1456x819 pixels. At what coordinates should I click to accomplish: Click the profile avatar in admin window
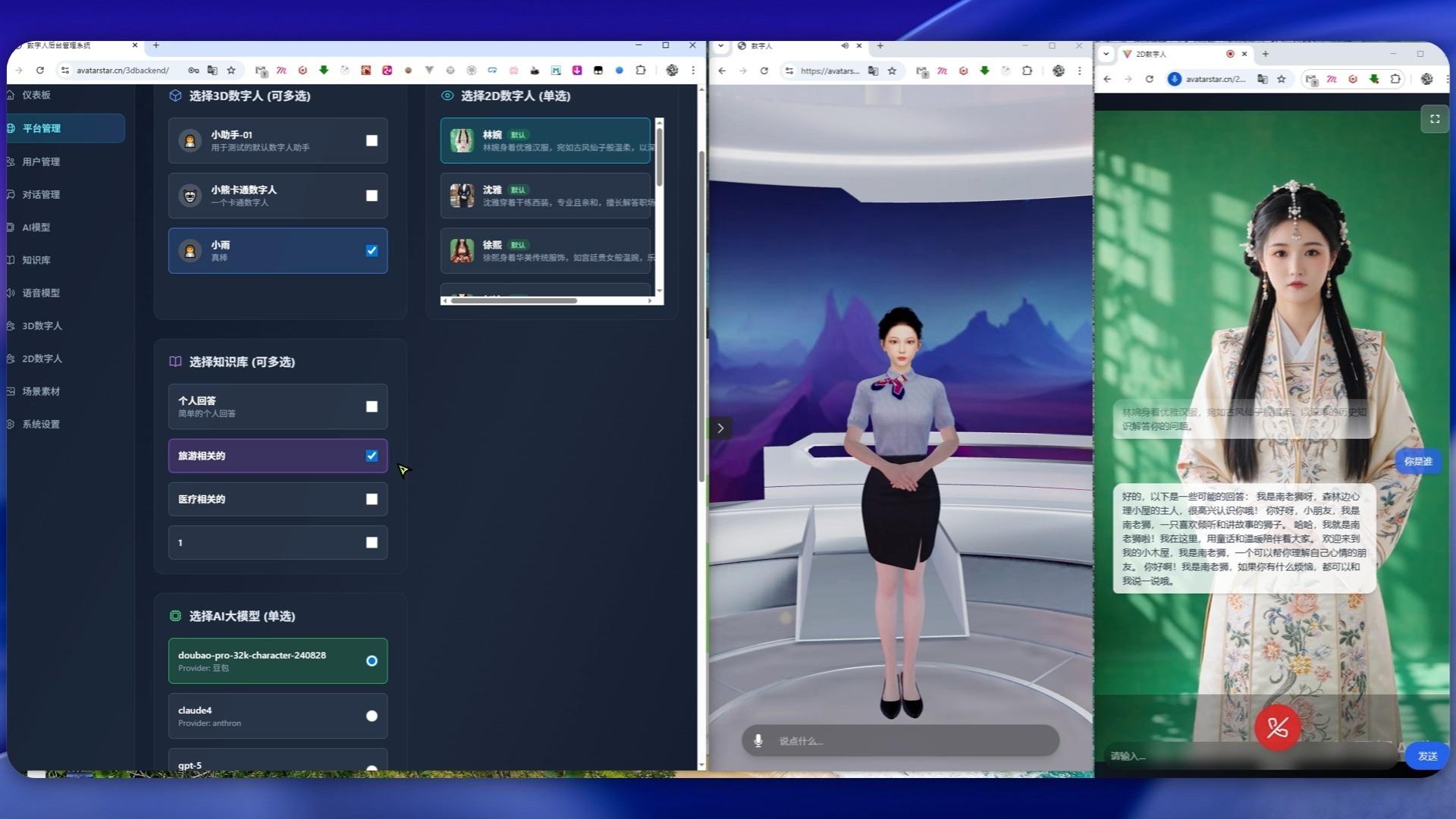[x=672, y=71]
